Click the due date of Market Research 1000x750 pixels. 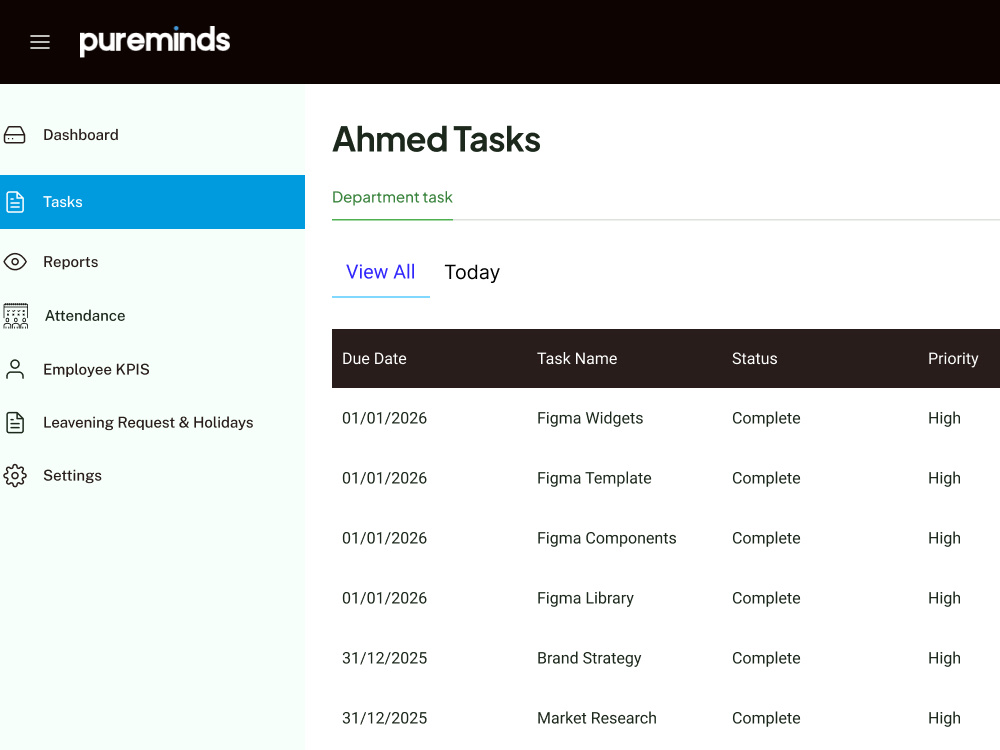pyautogui.click(x=385, y=718)
